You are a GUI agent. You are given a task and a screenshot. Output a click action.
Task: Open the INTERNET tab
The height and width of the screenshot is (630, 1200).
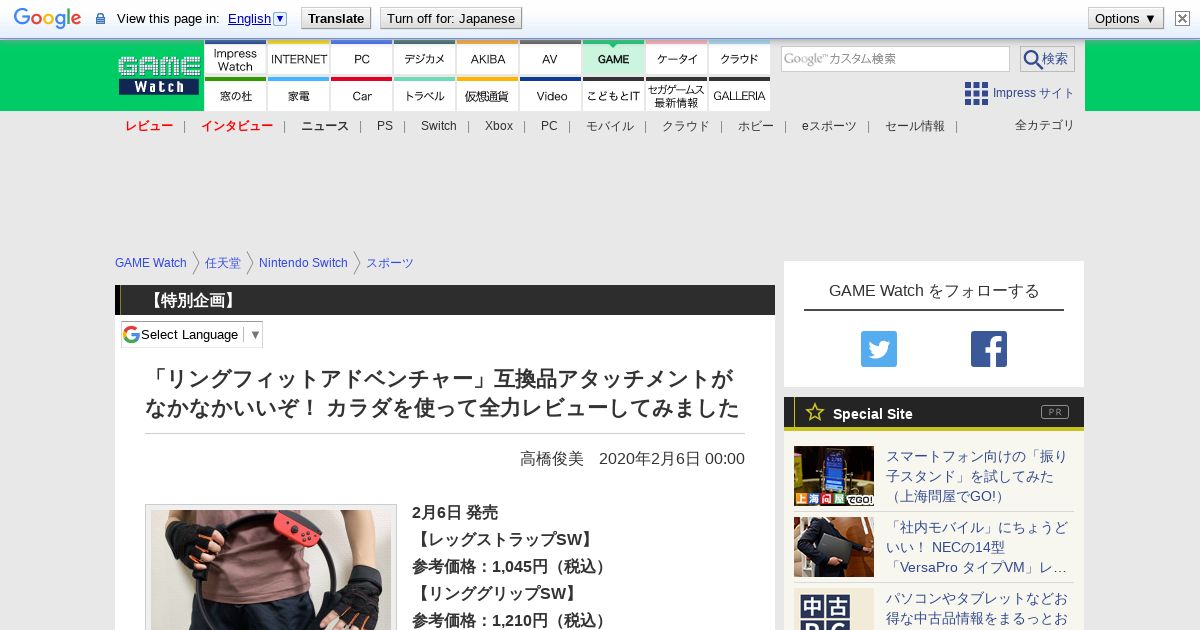tap(299, 58)
